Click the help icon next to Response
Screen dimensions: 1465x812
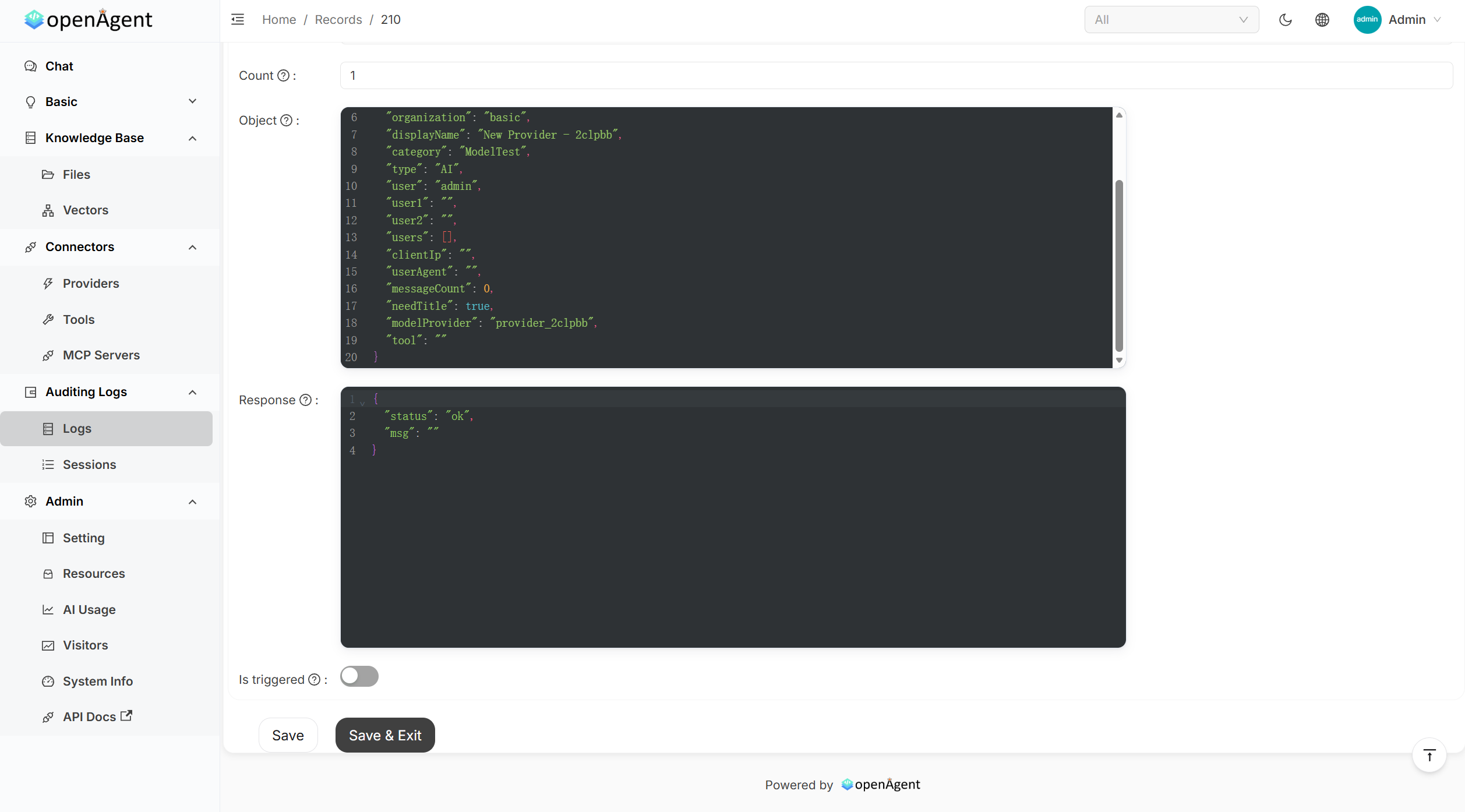coord(306,400)
